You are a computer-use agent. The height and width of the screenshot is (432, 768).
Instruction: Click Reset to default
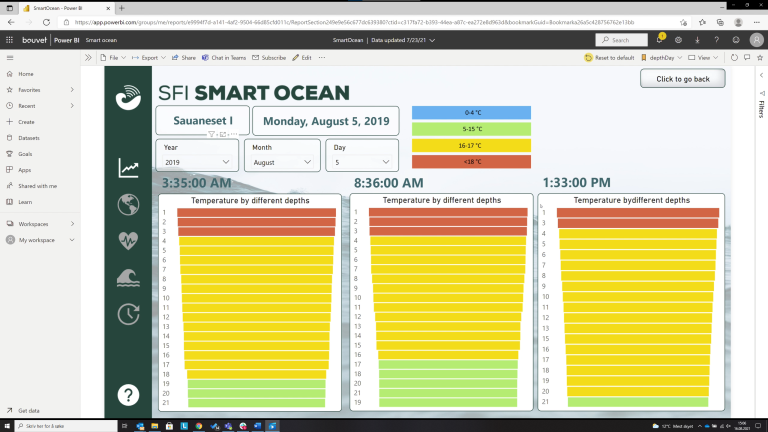609,58
